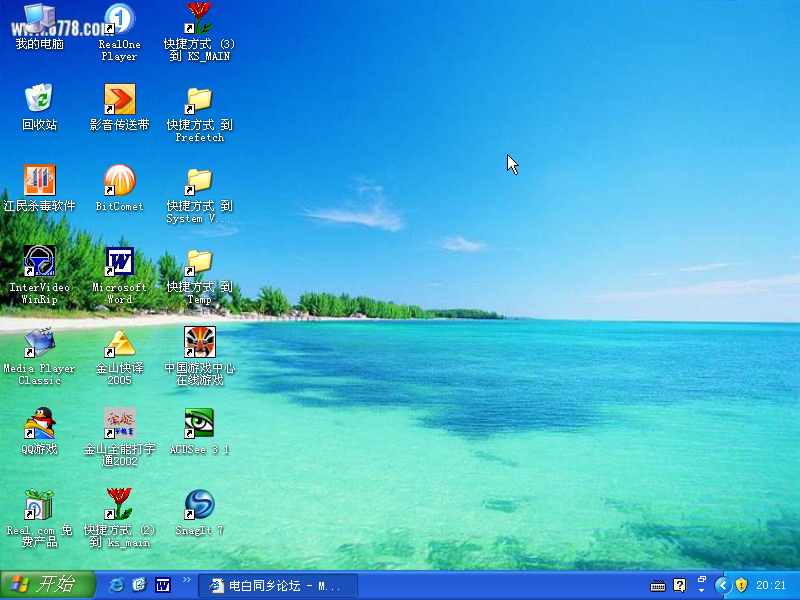Viewport: 800px width, 600px height.
Task: Open the 开始 Start menu button
Action: pos(47,585)
